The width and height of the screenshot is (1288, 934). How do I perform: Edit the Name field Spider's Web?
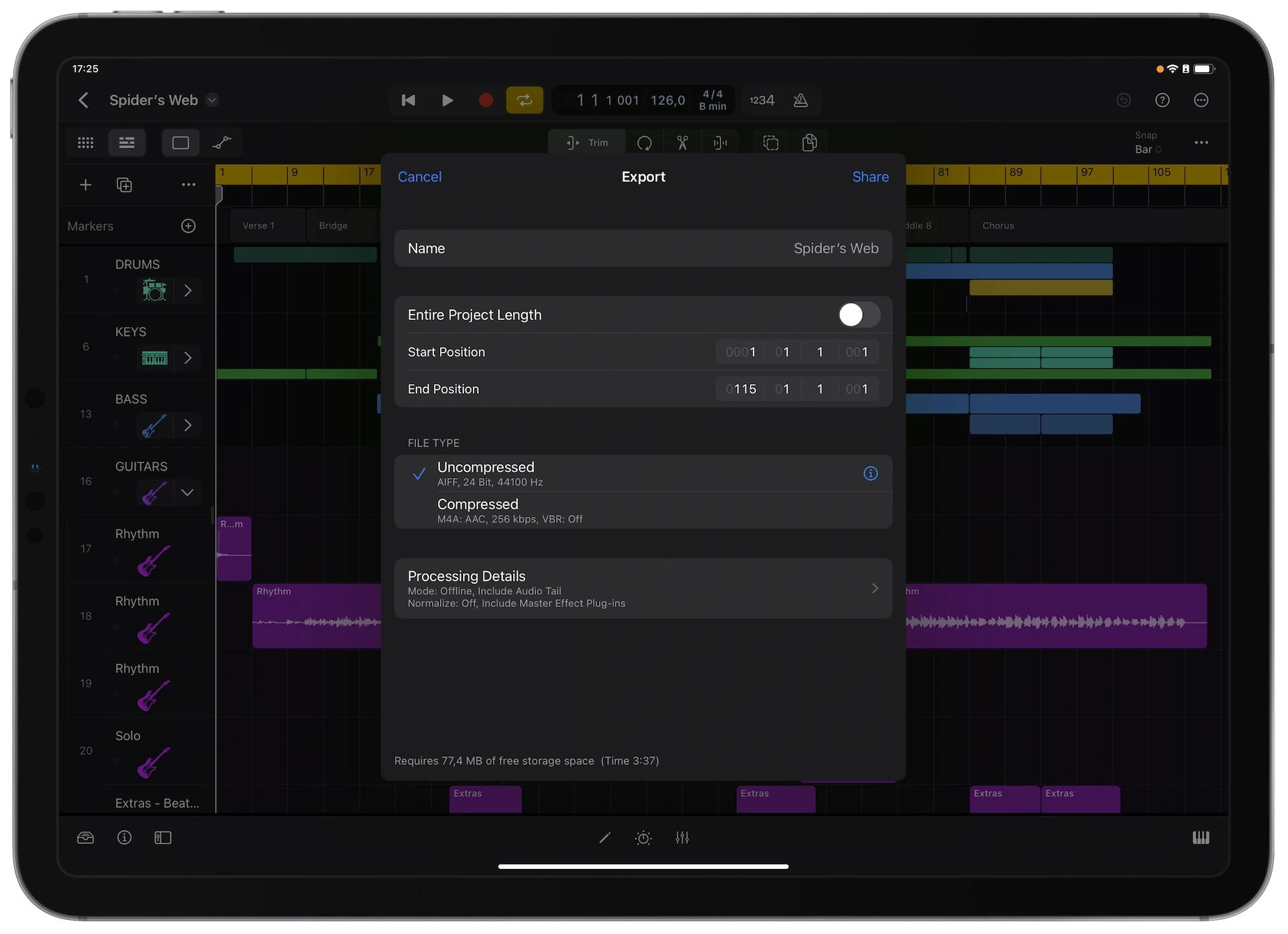pyautogui.click(x=643, y=249)
